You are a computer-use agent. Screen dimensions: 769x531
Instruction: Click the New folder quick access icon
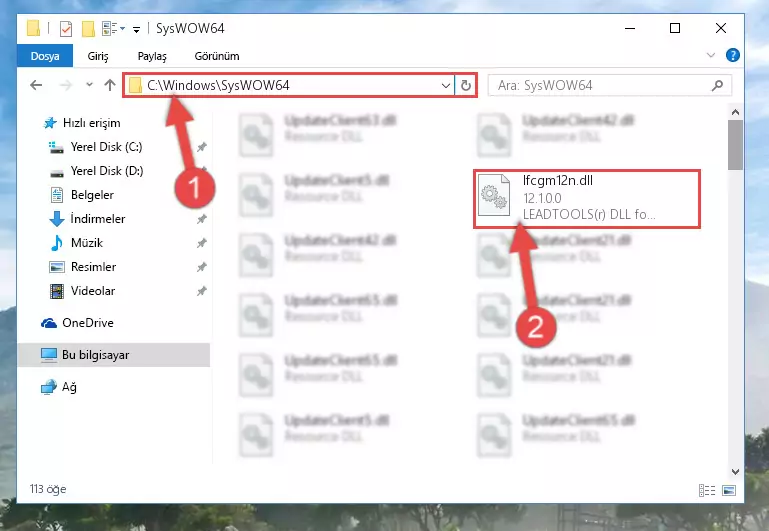[x=88, y=29]
